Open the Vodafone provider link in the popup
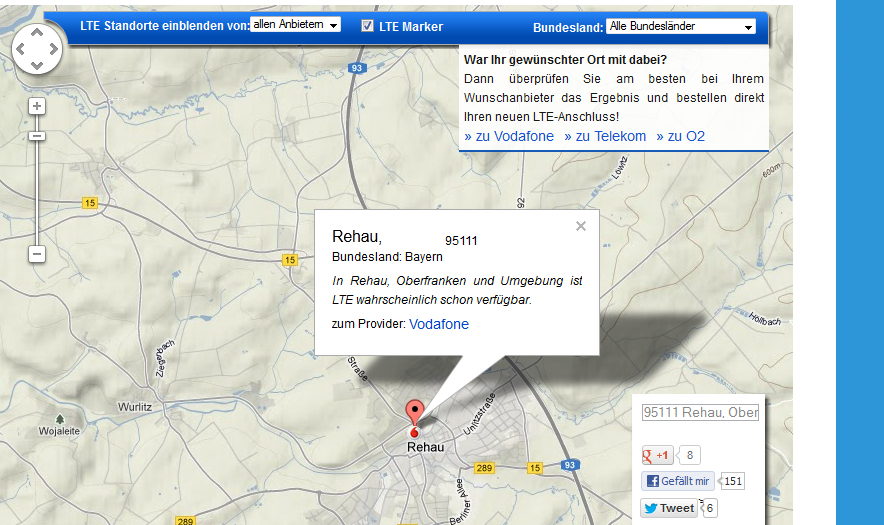The width and height of the screenshot is (884, 525). pos(439,324)
